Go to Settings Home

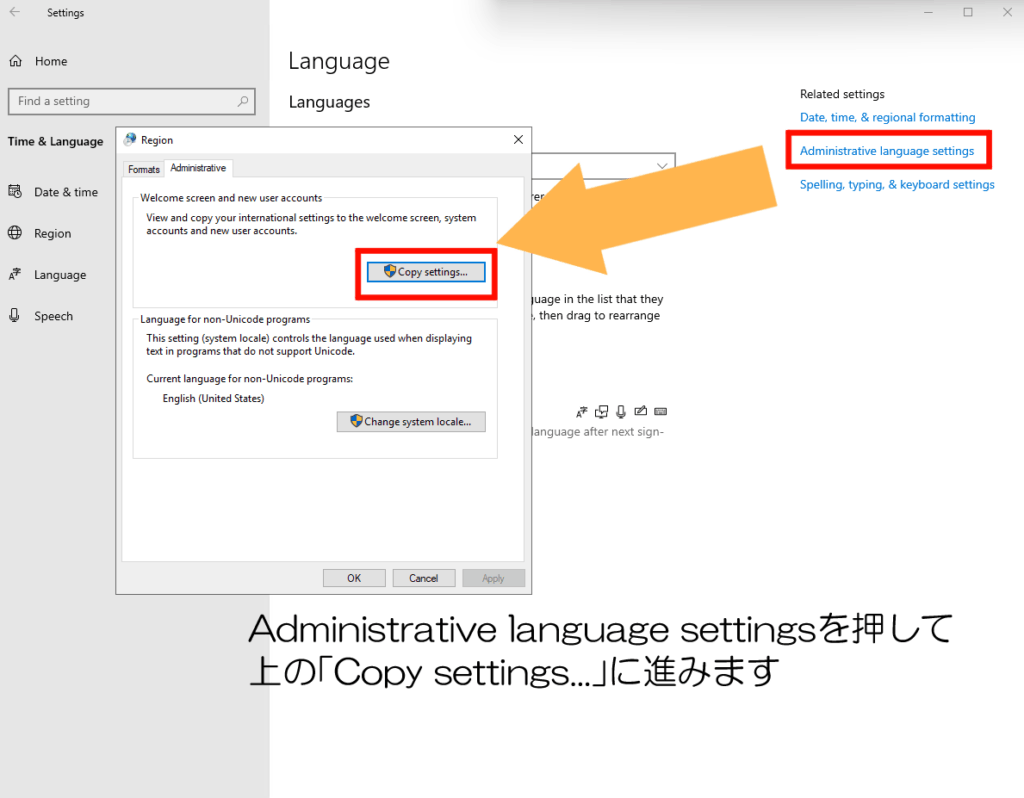point(50,61)
